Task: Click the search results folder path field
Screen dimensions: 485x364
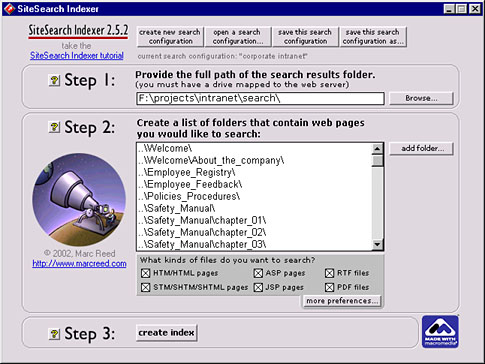Action: 260,99
